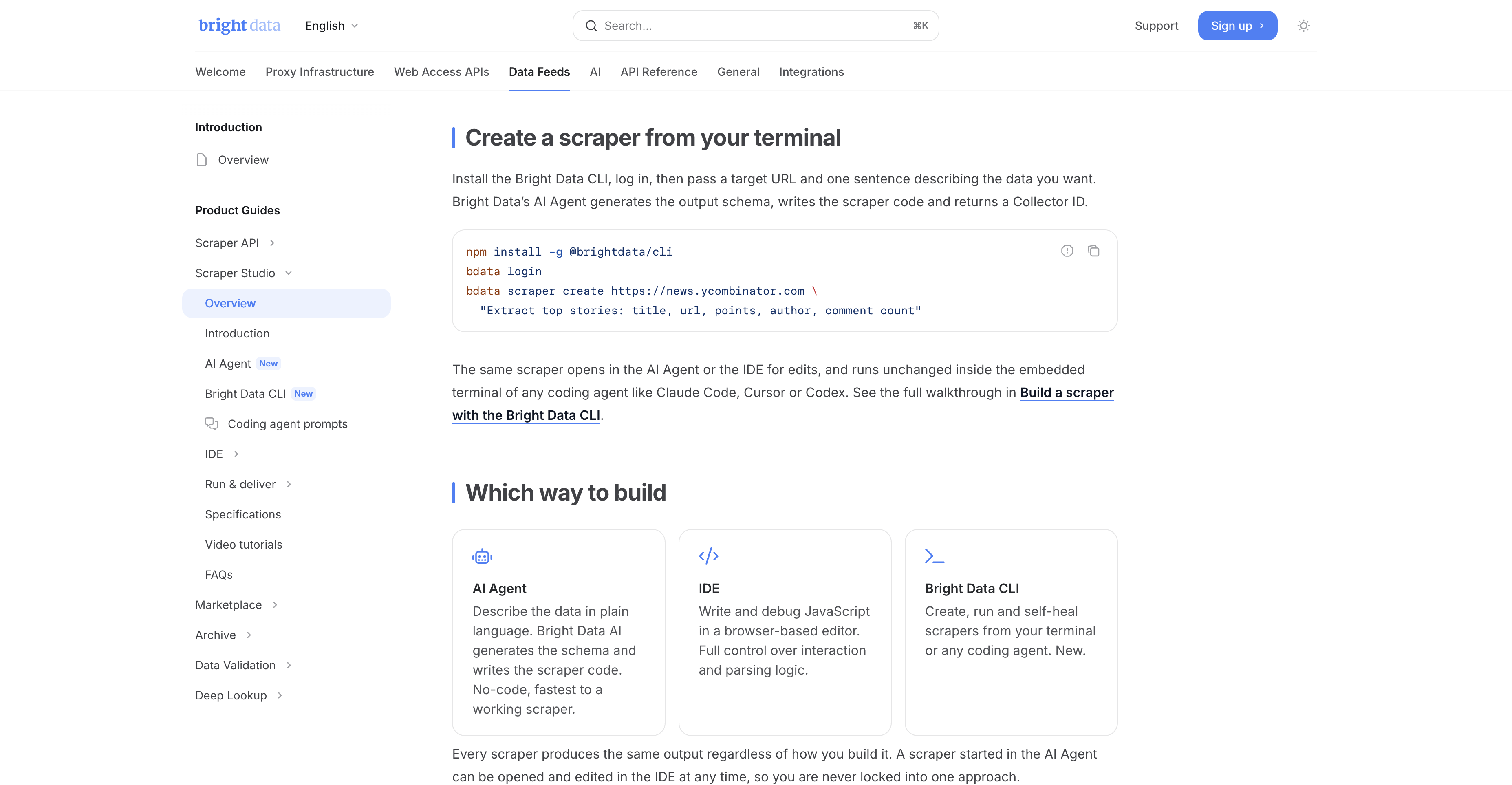Expand the Deep Lookup section
Screen dimensions: 1512x785
(x=280, y=695)
